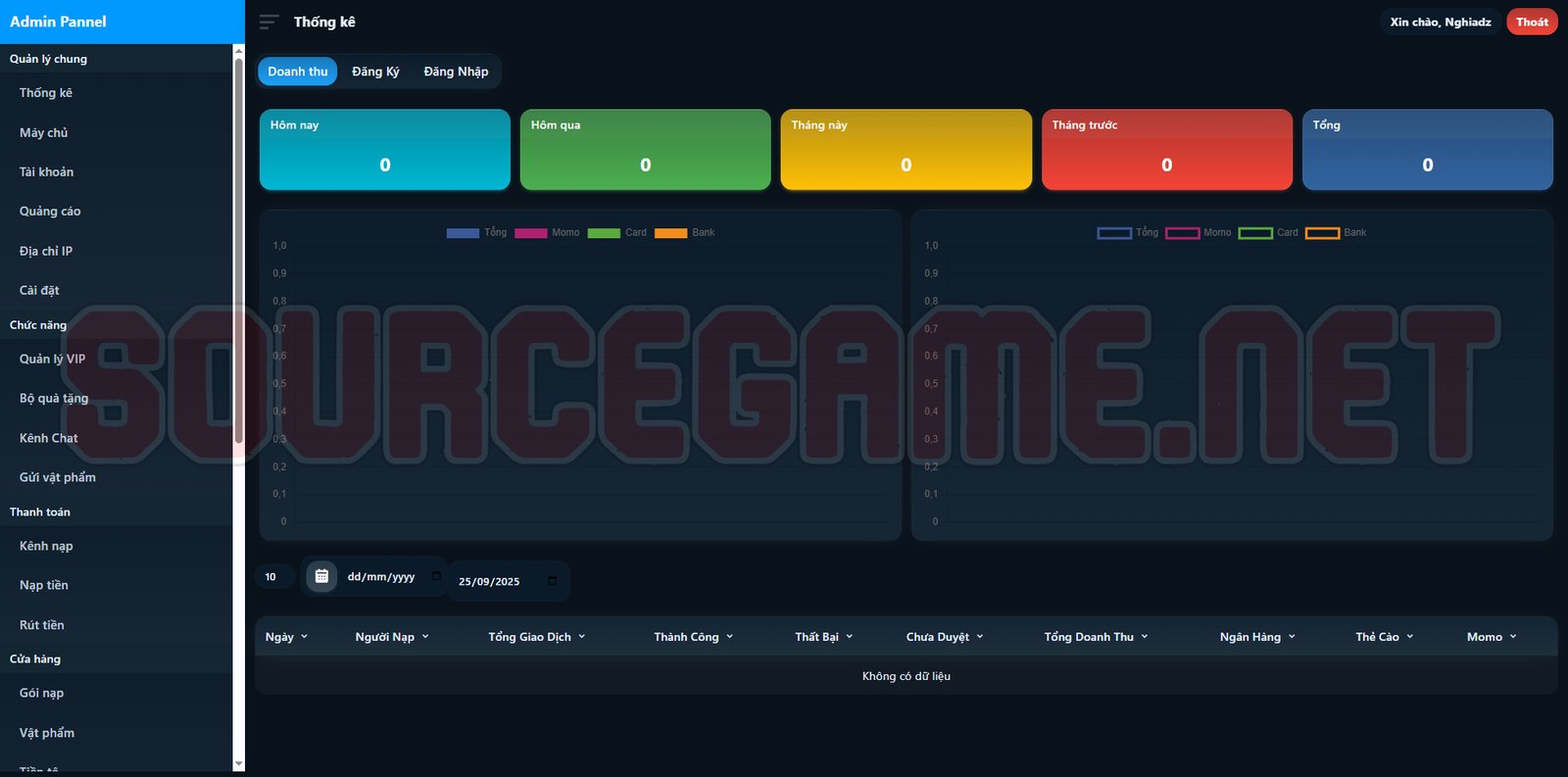Open date picker icon for 25/09/2025 field
The width and height of the screenshot is (1568, 777).
tap(552, 581)
